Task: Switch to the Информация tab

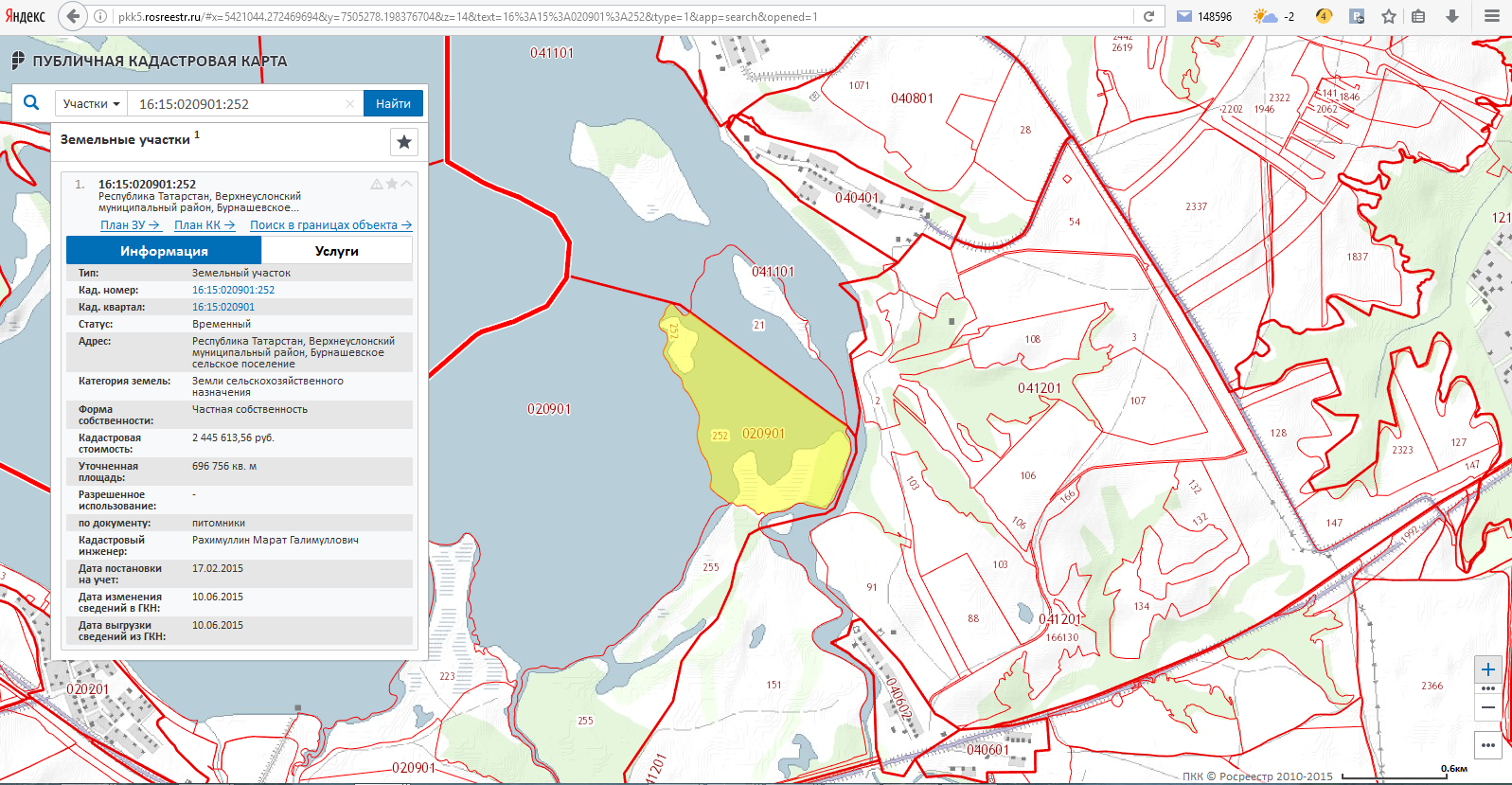Action: 164,251
